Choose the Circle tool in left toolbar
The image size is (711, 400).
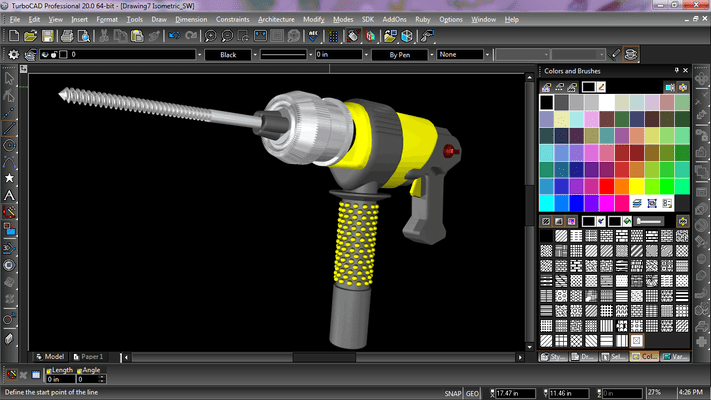click(x=9, y=145)
